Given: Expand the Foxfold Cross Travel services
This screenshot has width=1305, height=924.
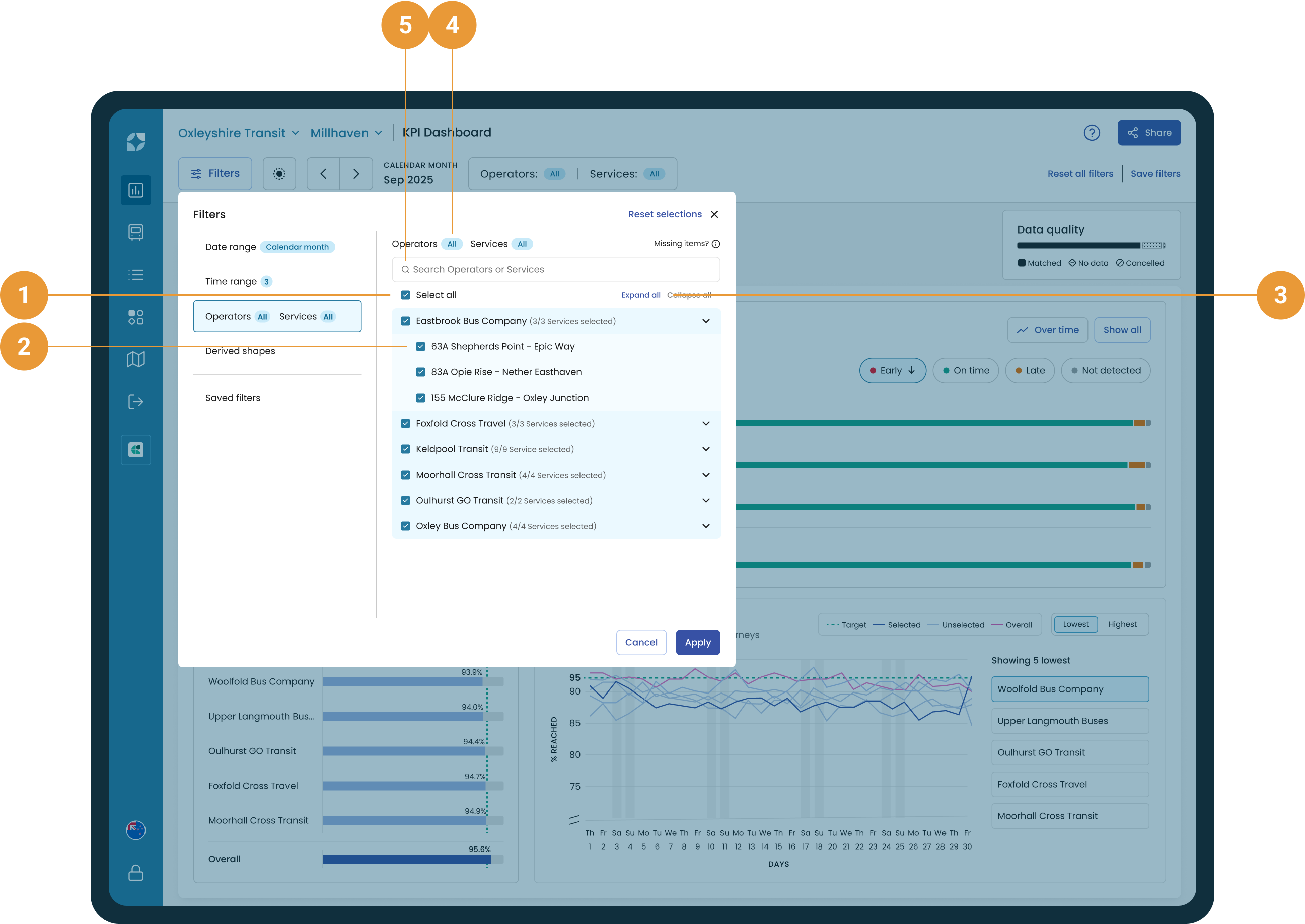Looking at the screenshot, I should 706,424.
